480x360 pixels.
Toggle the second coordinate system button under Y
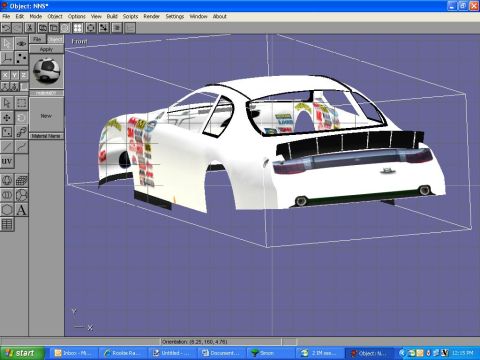pyautogui.click(x=14, y=86)
